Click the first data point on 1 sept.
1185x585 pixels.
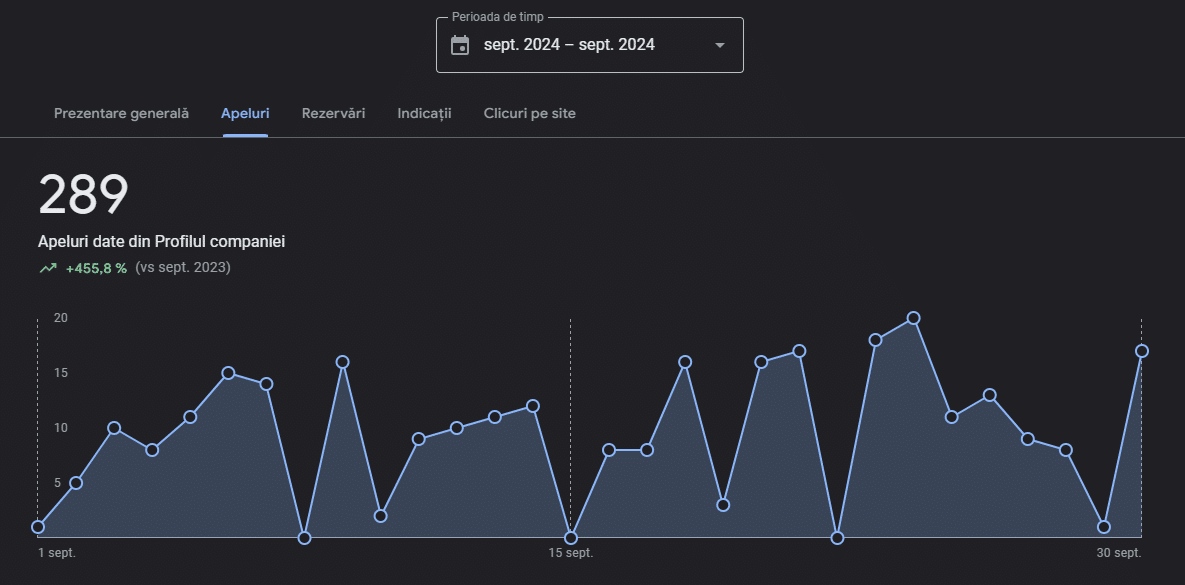tap(38, 527)
